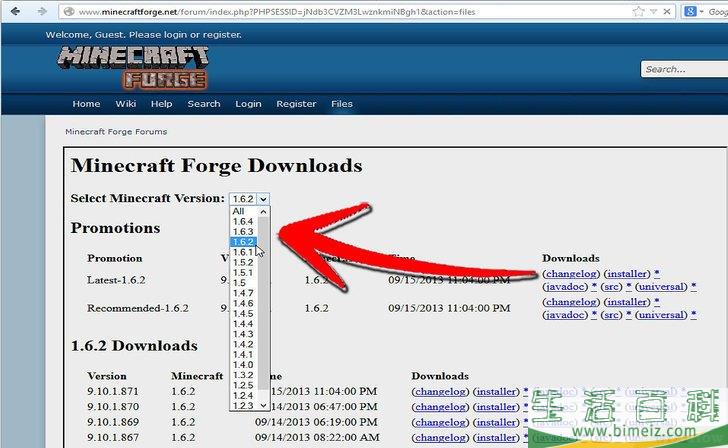Toggle the Minecraft version combo box arrow
The image size is (728, 448).
point(263,199)
